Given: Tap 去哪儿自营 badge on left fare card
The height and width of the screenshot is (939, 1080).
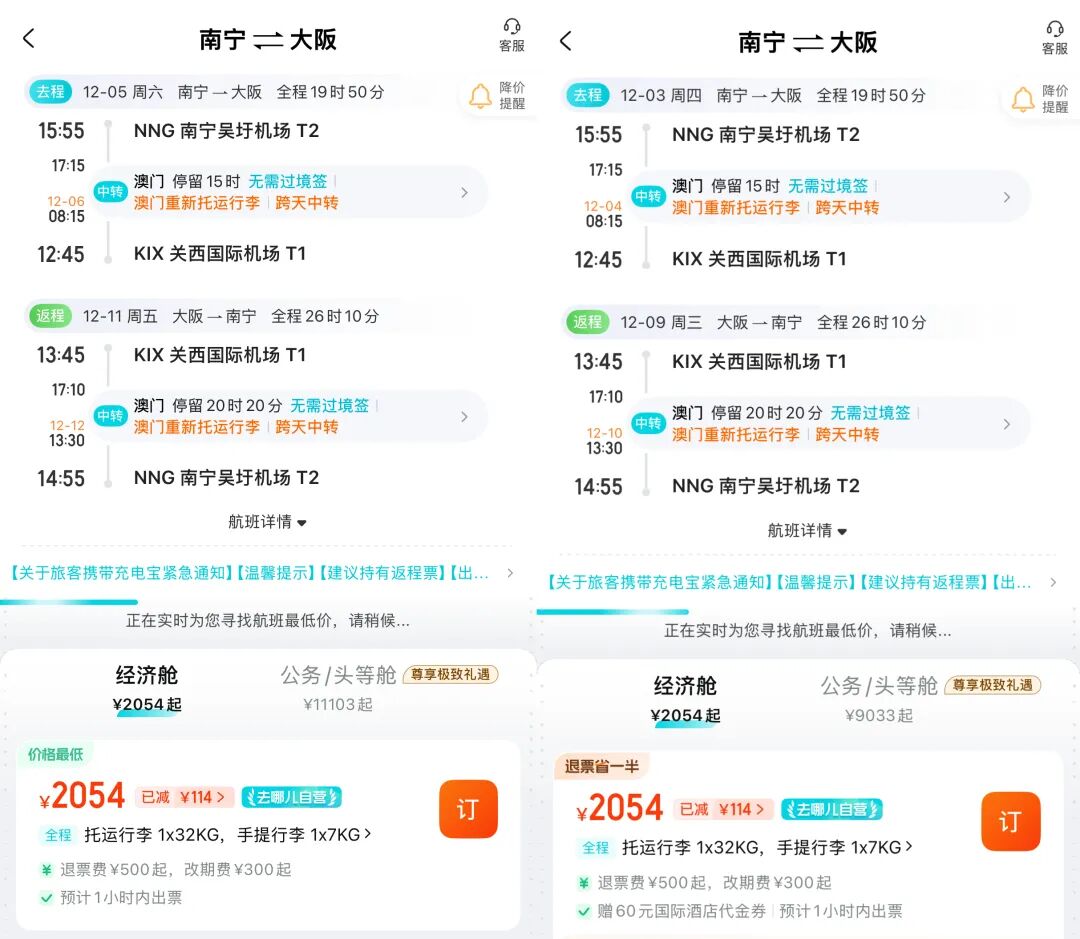Looking at the screenshot, I should (x=292, y=797).
